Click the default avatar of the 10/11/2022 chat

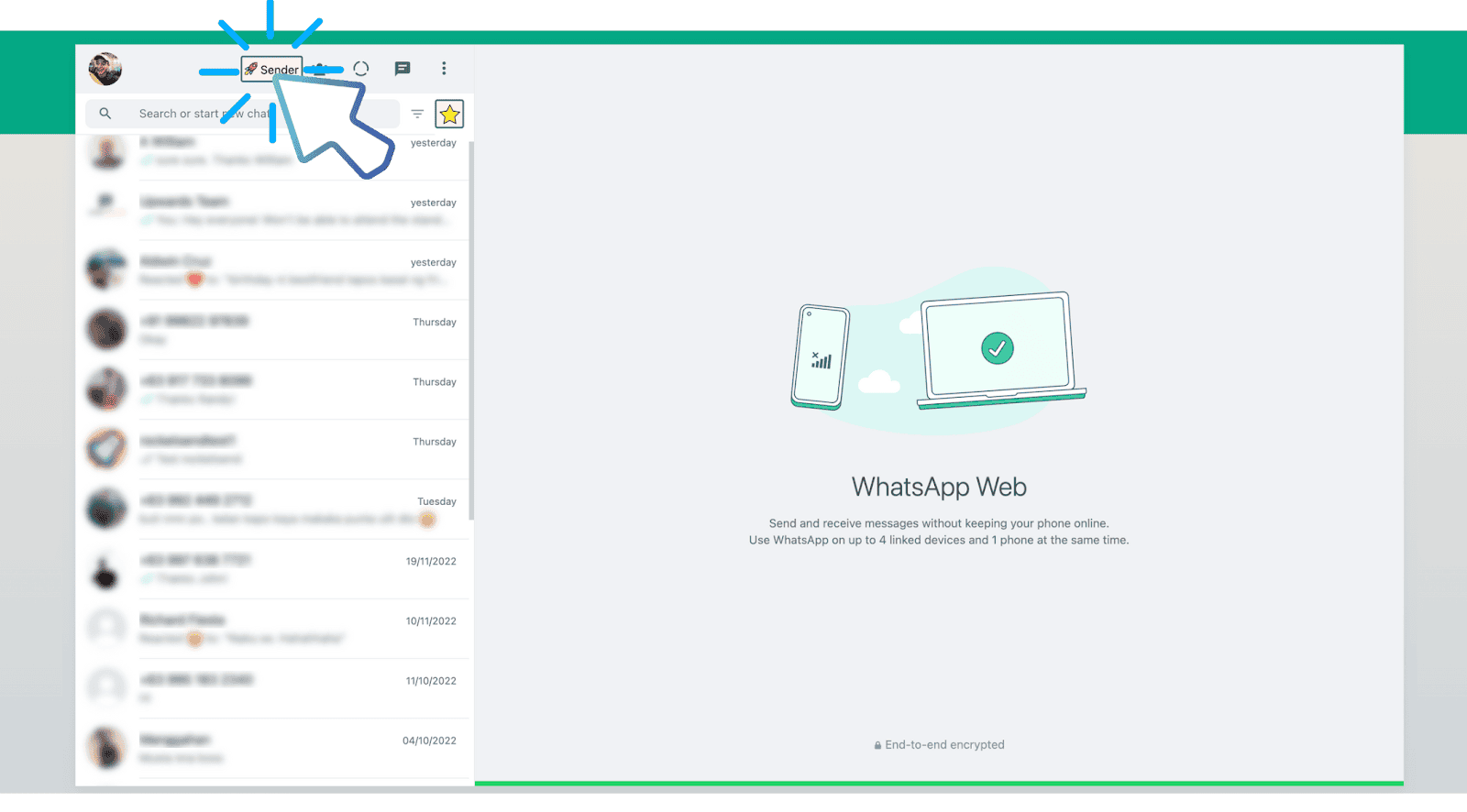[106, 629]
